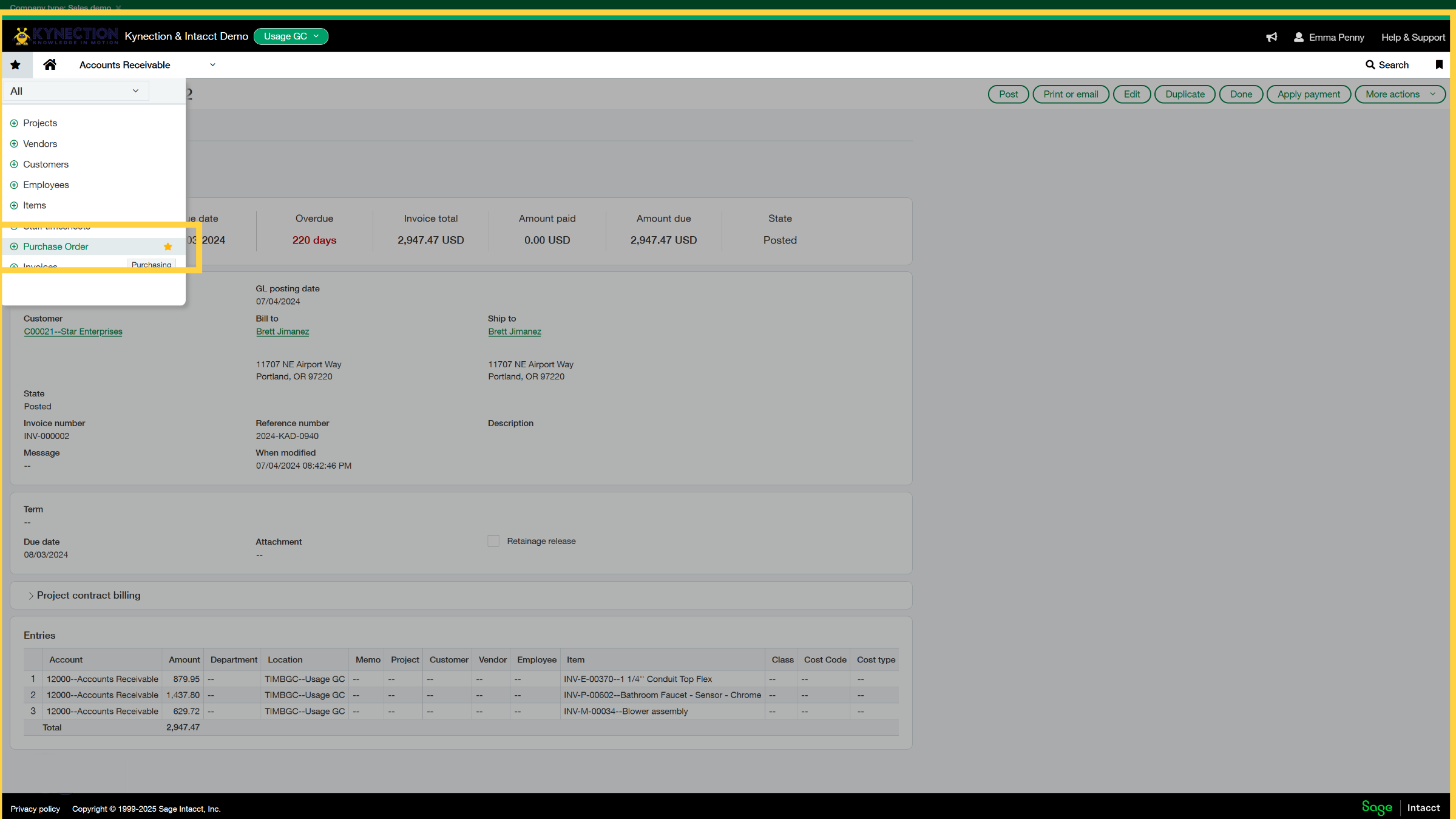Open the Usage GC entity dropdown
1456x819 pixels.
point(291,36)
